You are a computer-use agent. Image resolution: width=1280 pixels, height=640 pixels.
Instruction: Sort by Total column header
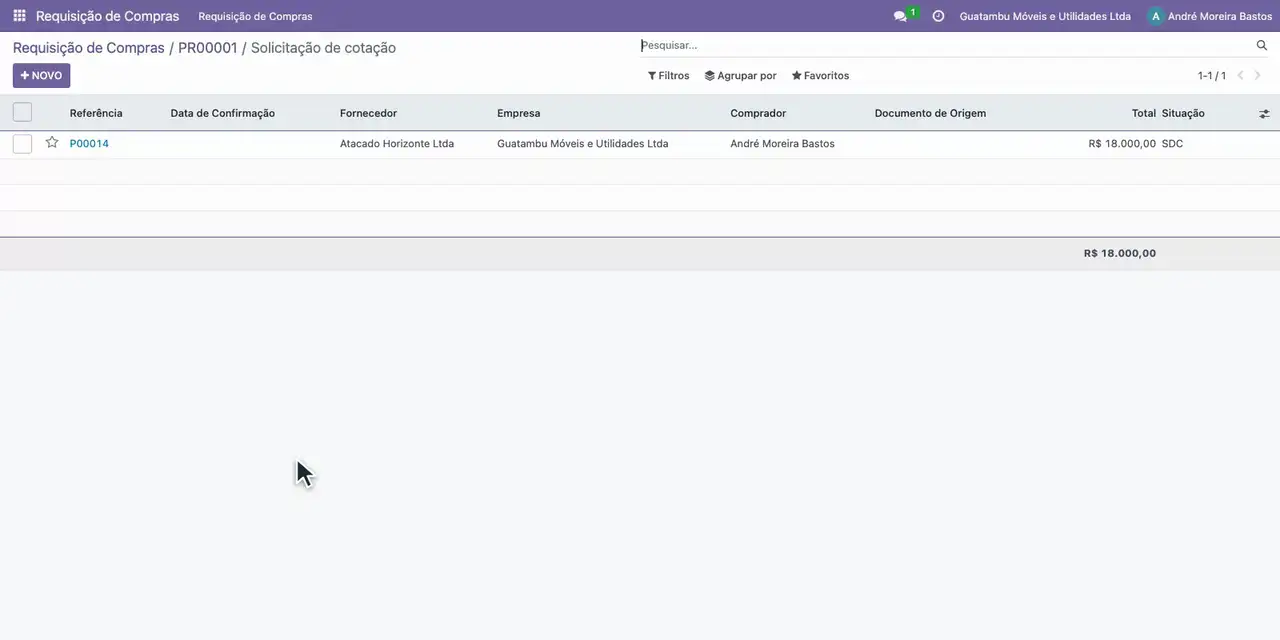click(1143, 113)
